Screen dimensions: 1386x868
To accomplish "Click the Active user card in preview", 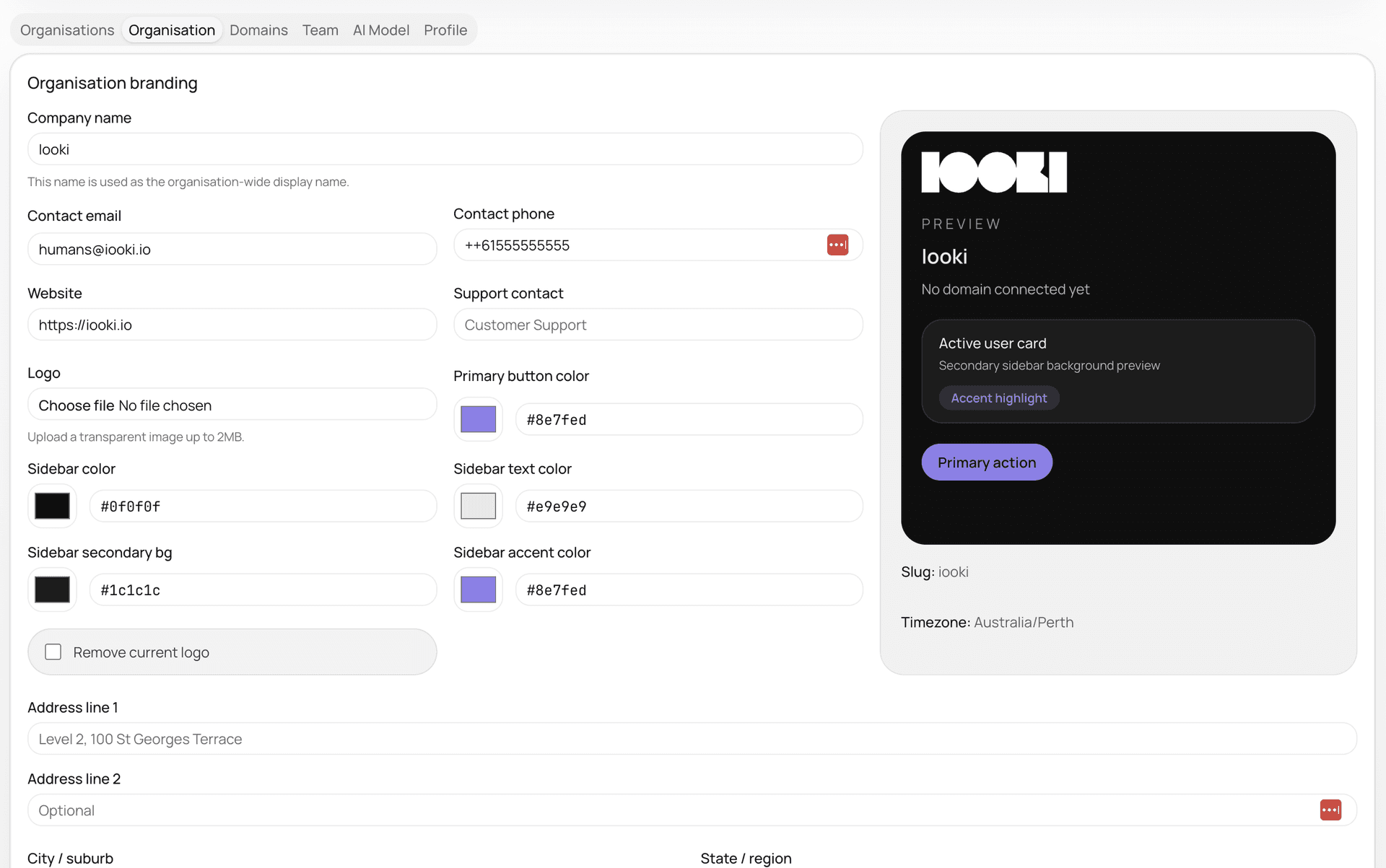I will [x=1118, y=371].
